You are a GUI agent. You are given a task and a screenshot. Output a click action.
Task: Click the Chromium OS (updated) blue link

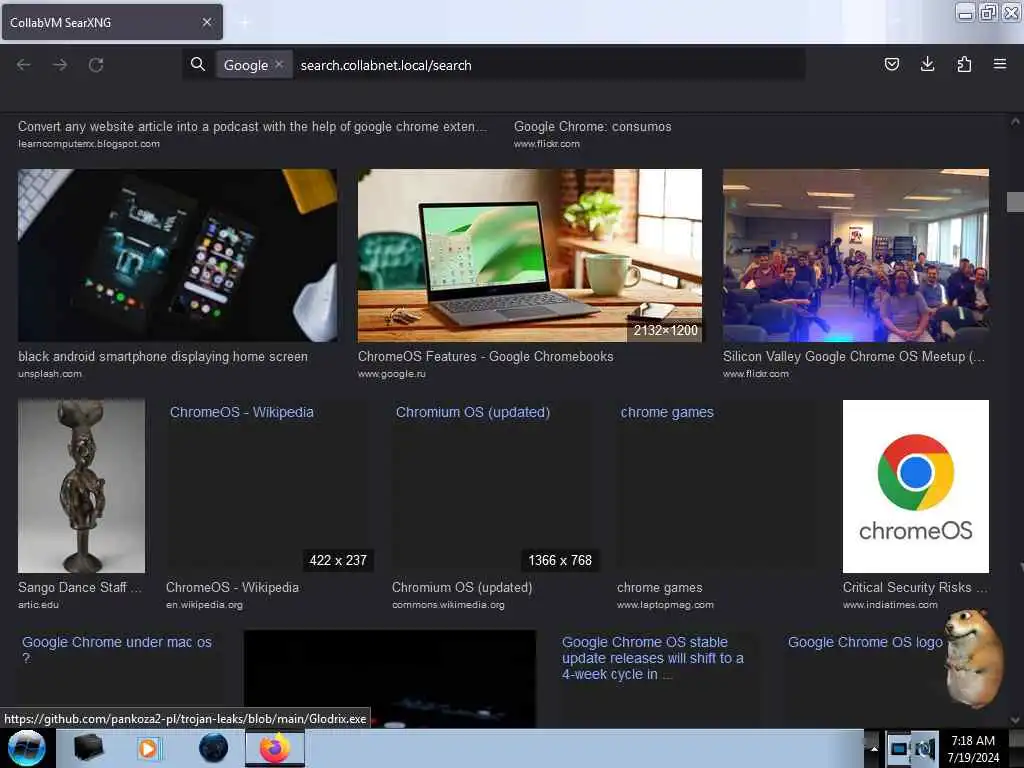pos(473,412)
